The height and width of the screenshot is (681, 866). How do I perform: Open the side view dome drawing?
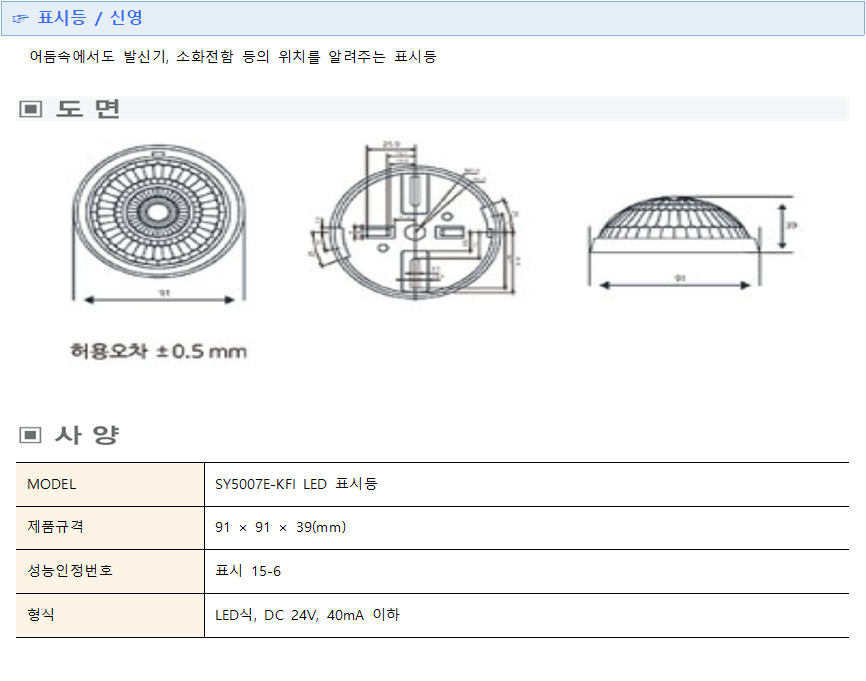[692, 241]
